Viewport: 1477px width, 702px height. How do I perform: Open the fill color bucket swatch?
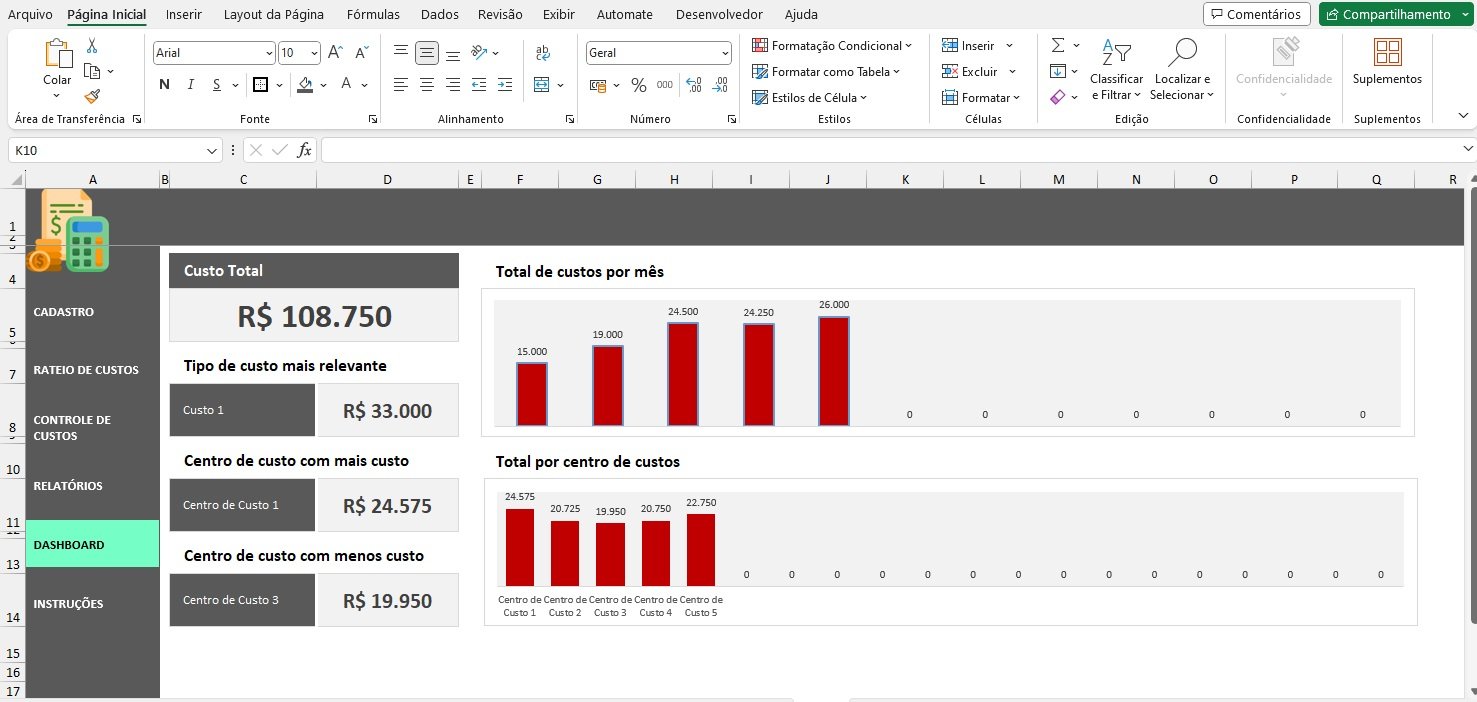pyautogui.click(x=306, y=85)
